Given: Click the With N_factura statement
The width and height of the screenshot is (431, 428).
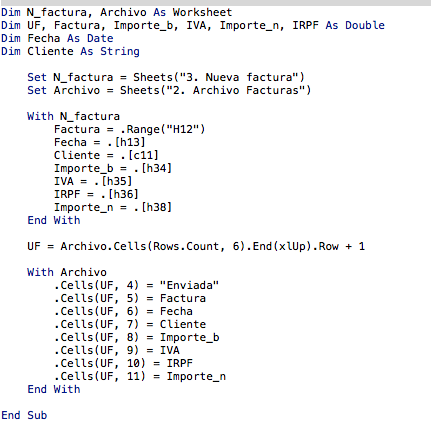Looking at the screenshot, I should coord(73,116).
